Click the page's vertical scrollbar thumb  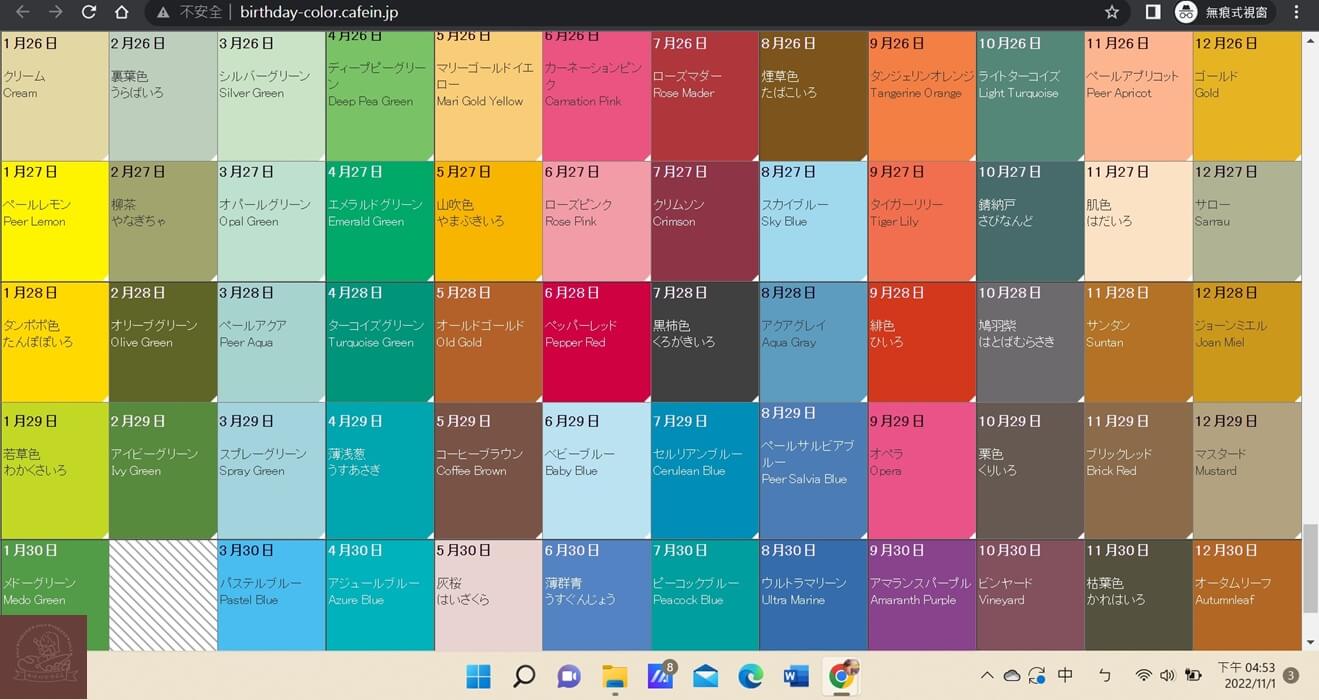click(1310, 567)
